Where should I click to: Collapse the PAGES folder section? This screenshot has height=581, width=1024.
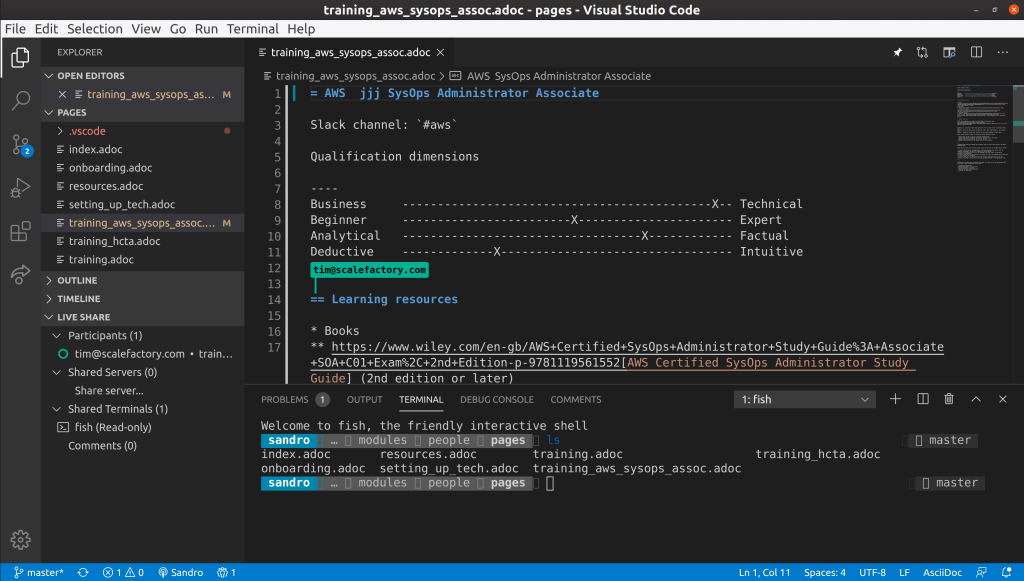(143, 112)
